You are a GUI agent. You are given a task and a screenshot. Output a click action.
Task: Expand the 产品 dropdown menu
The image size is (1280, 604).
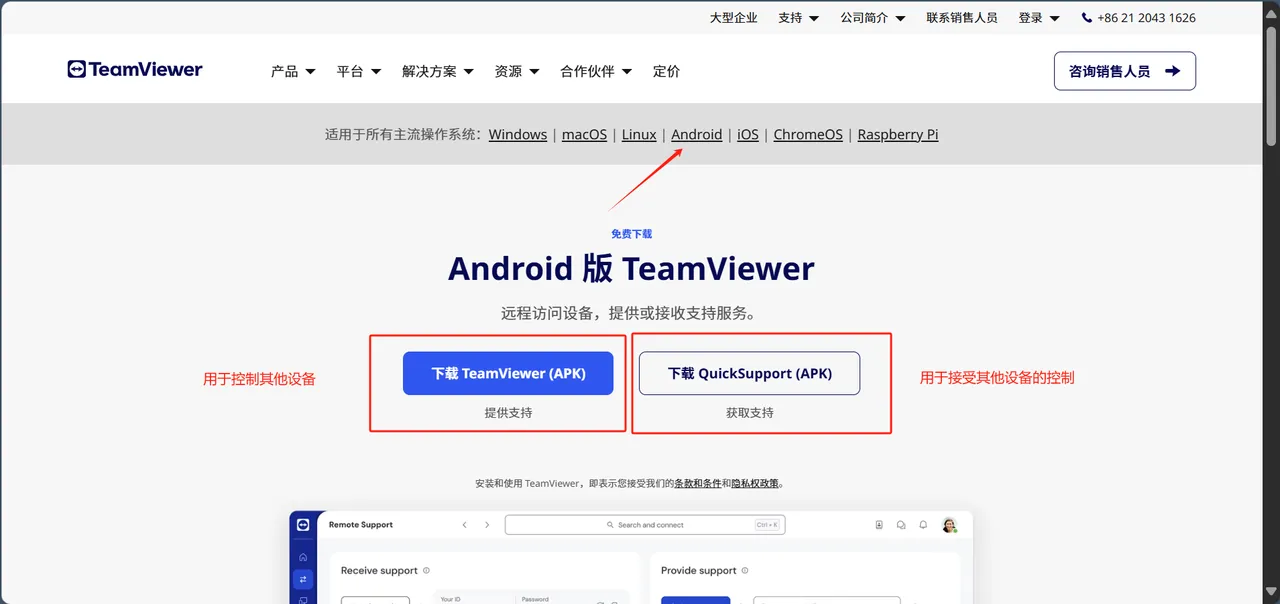tap(293, 71)
